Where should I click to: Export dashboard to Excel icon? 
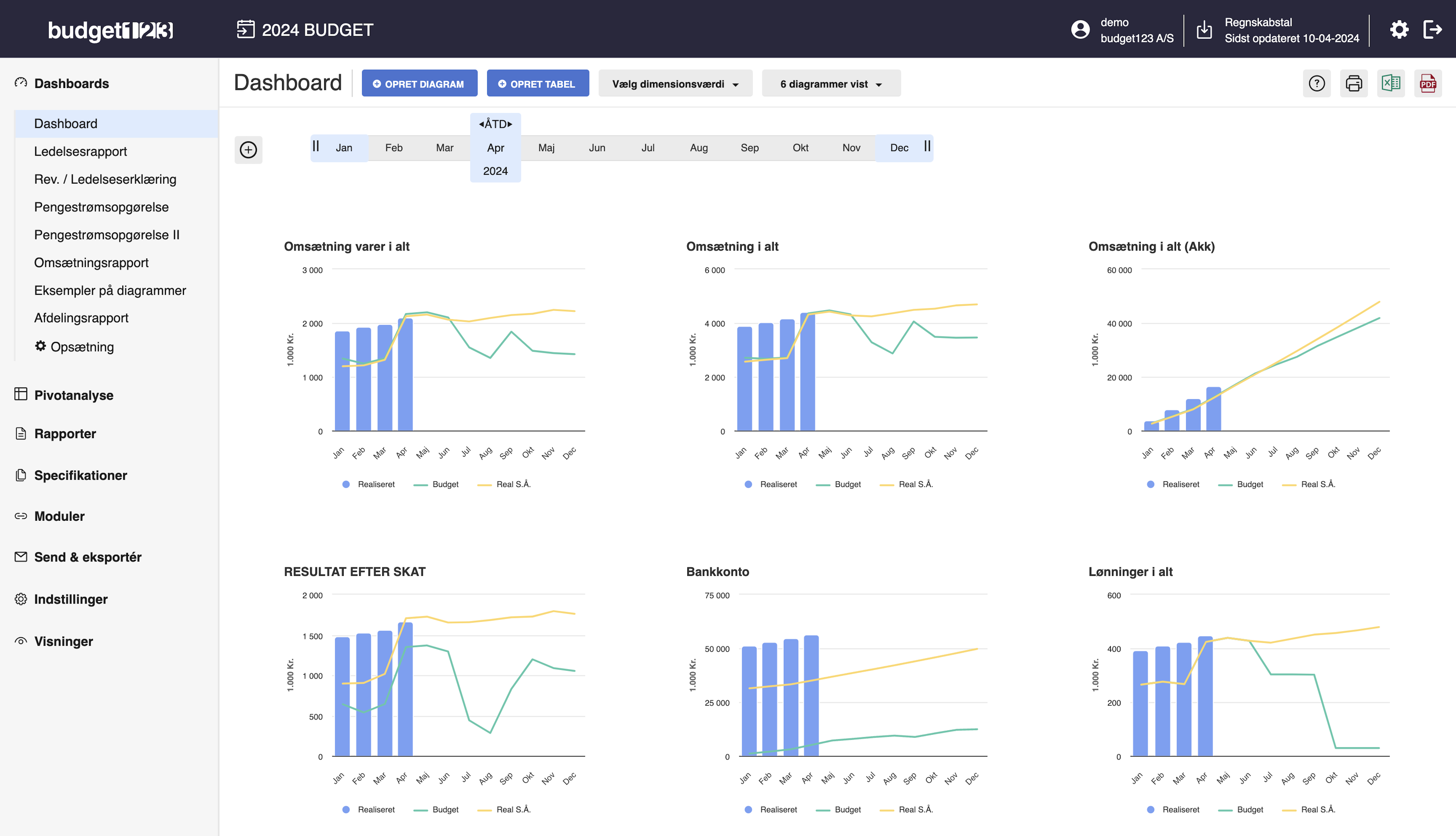(1390, 84)
